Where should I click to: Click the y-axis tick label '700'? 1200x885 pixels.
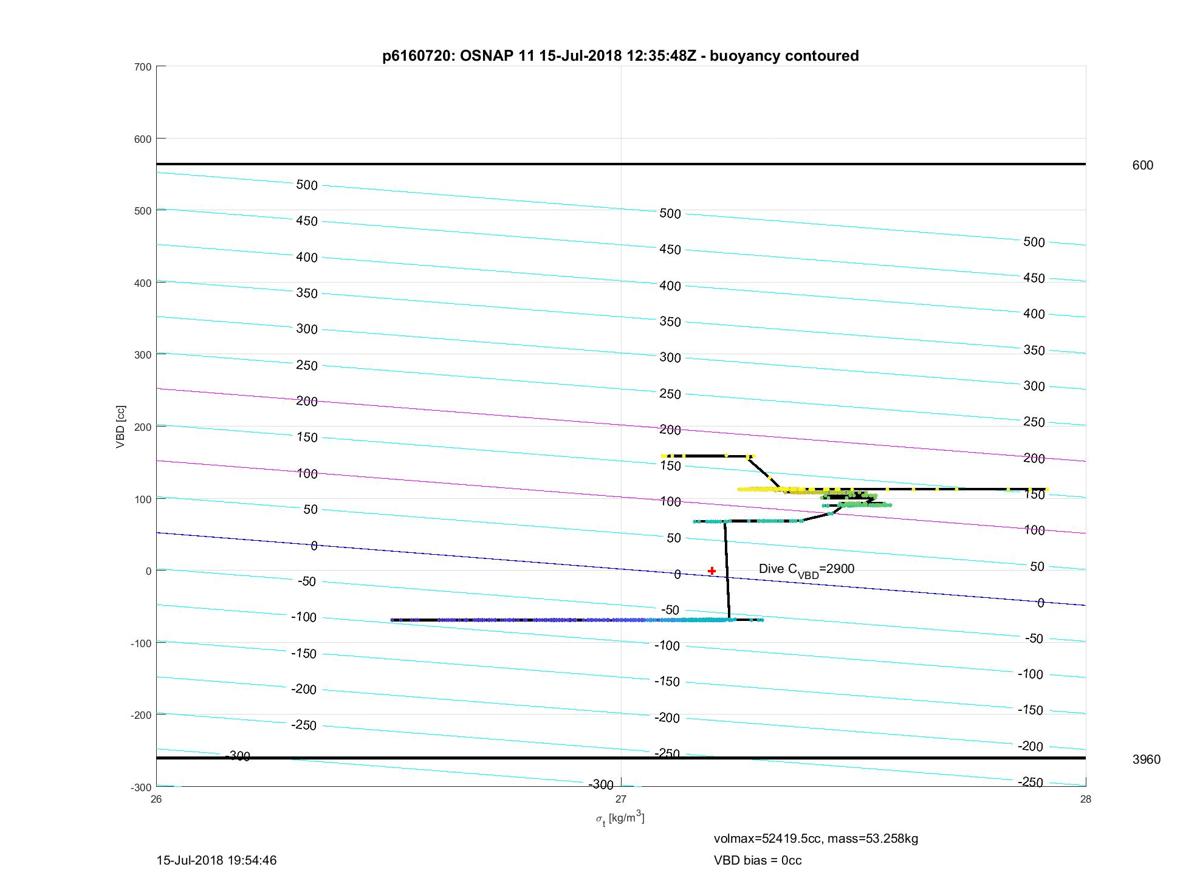point(142,67)
